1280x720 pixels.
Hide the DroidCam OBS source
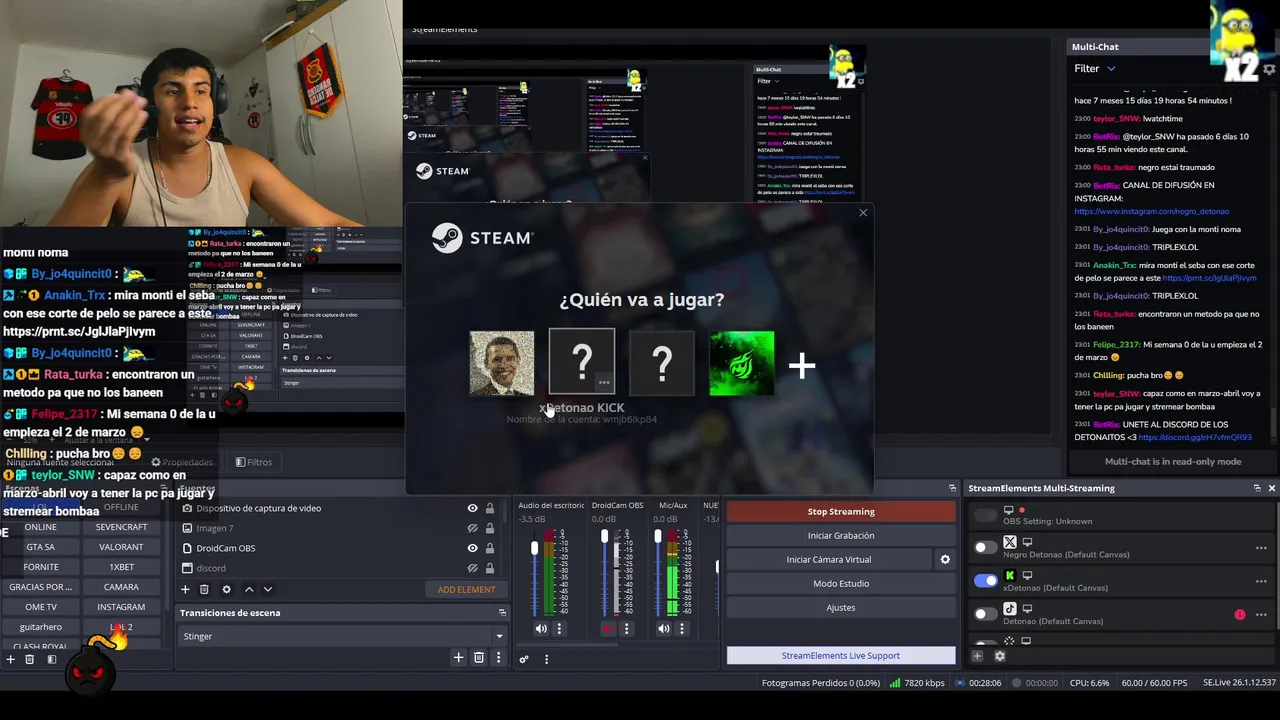[472, 548]
